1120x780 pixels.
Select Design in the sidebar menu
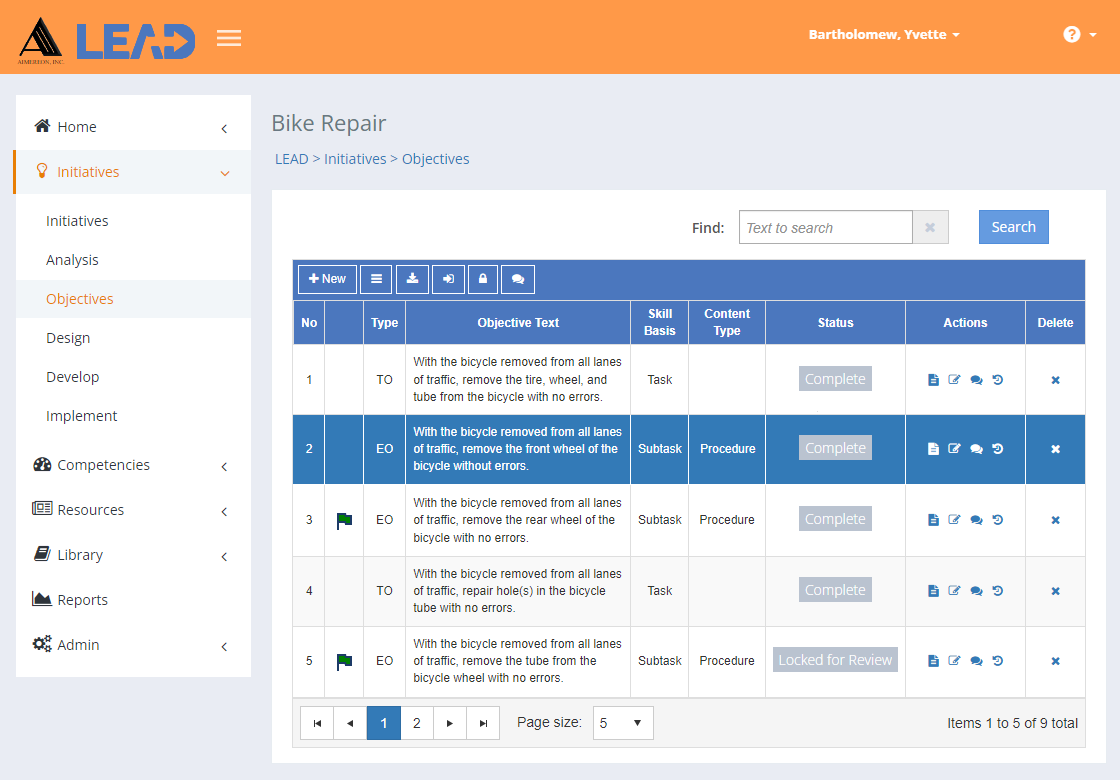pos(69,338)
